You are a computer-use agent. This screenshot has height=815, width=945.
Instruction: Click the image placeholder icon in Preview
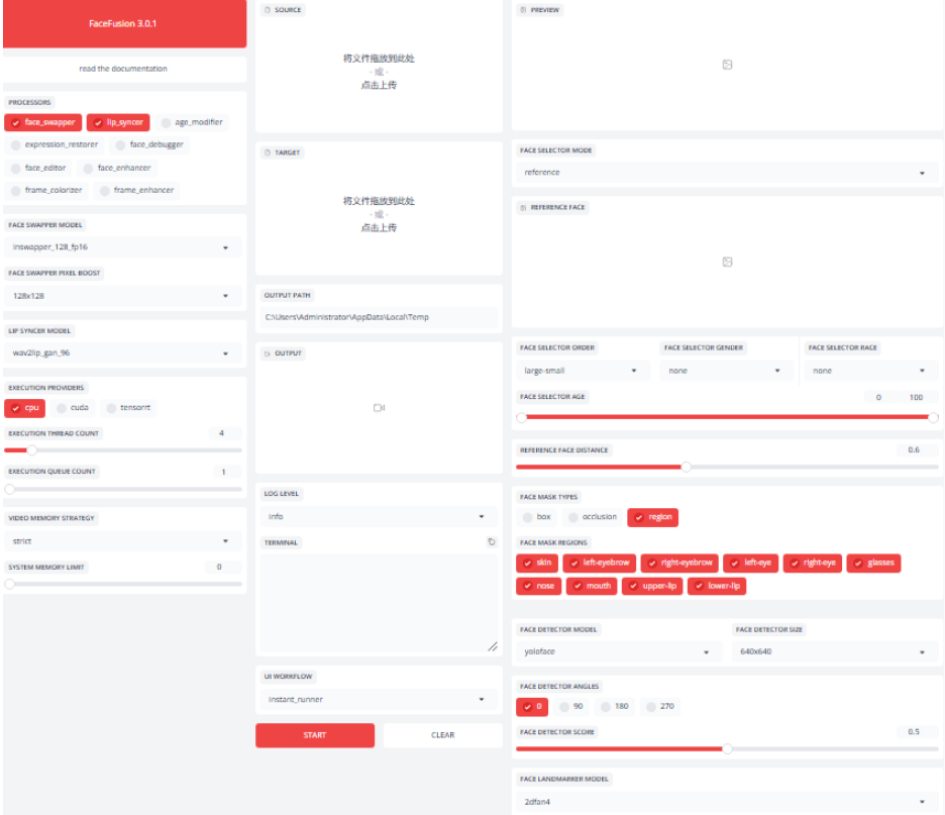727,65
